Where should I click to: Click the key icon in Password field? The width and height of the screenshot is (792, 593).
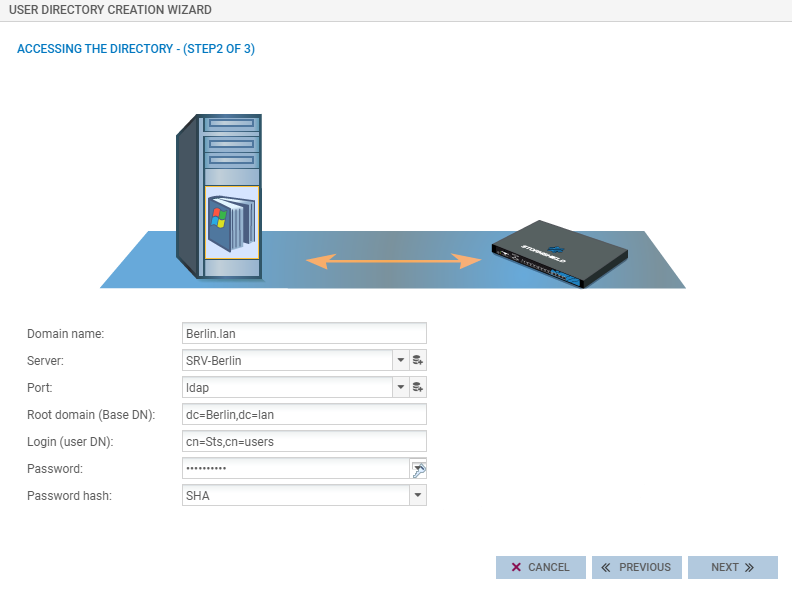(418, 469)
